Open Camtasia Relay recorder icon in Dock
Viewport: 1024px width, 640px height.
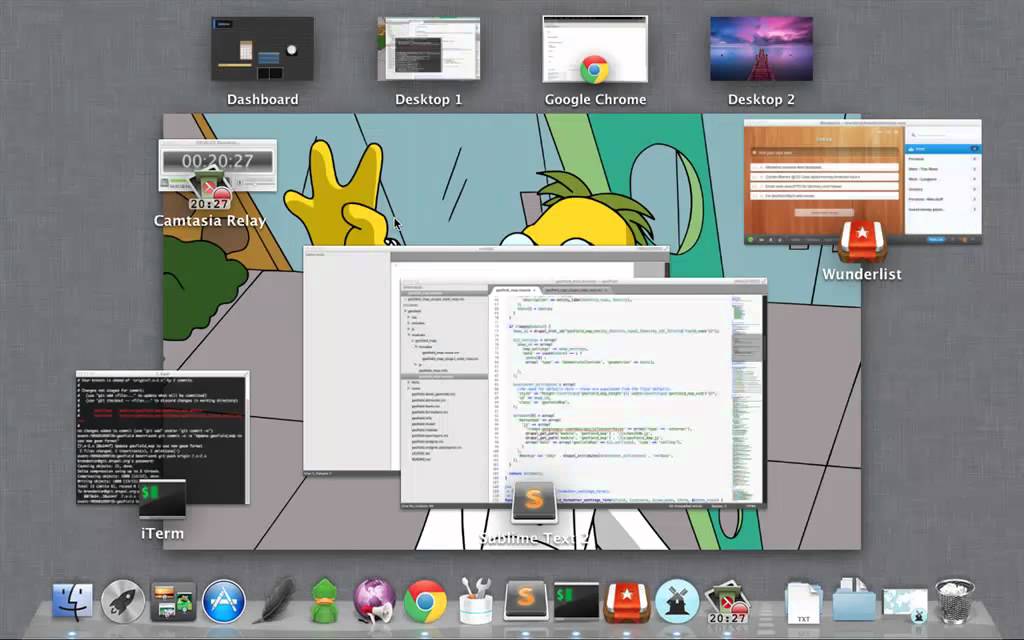728,602
